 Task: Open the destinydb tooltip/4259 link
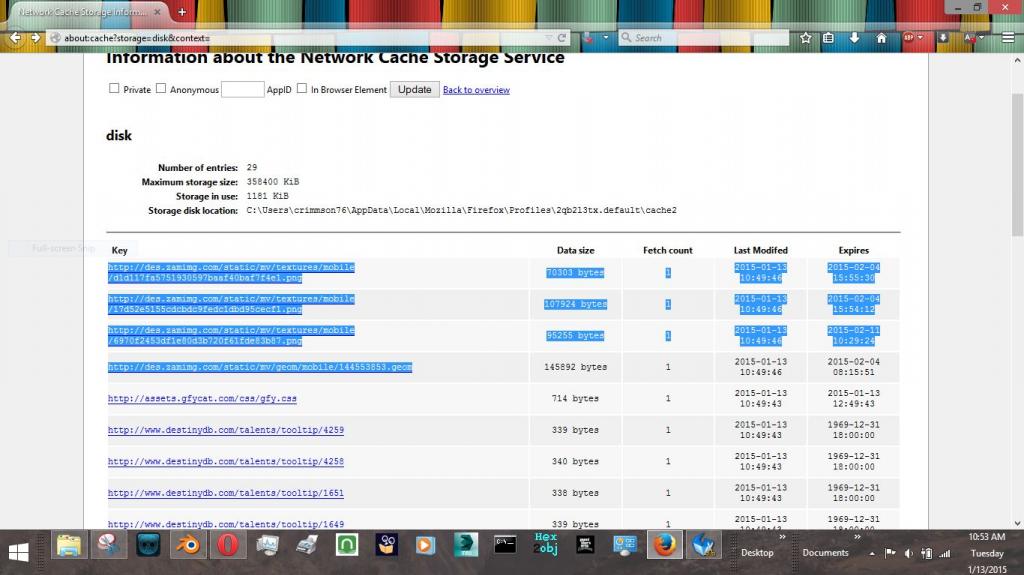point(226,430)
